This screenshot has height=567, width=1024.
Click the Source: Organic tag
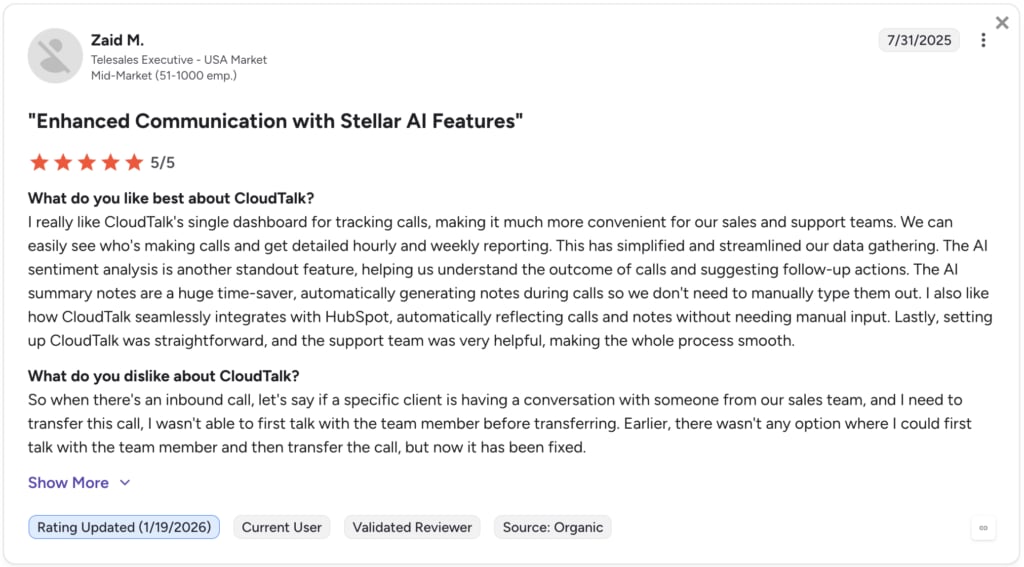tap(552, 527)
